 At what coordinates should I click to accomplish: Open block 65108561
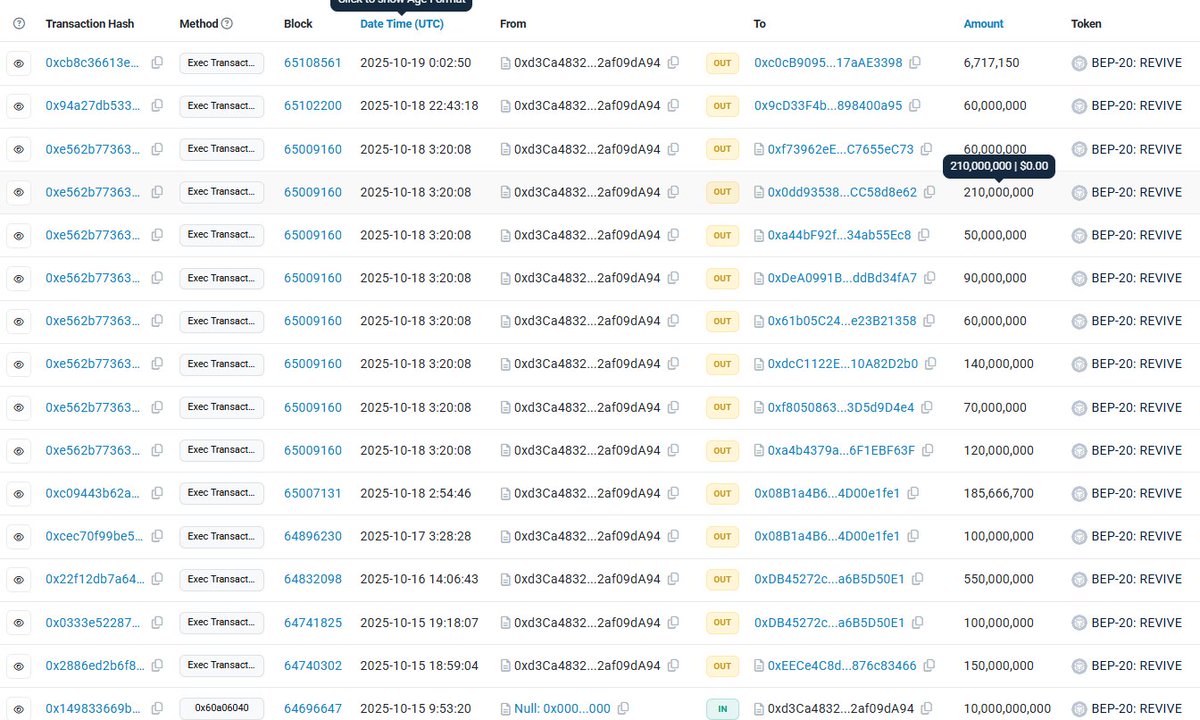coord(313,63)
